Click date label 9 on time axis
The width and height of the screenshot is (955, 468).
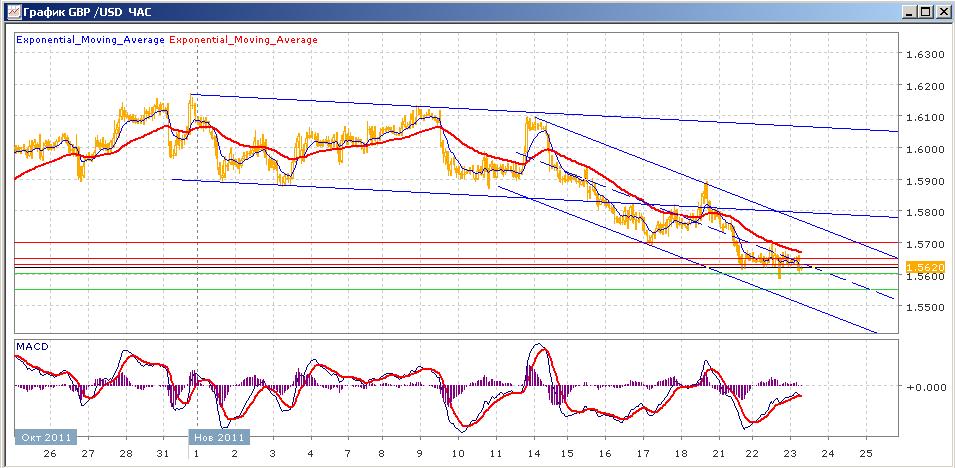[x=420, y=454]
